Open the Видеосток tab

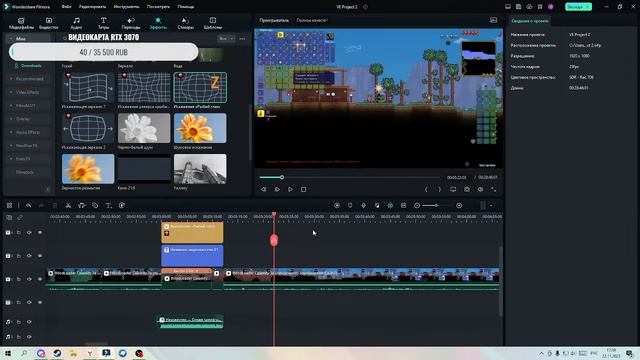49,23
